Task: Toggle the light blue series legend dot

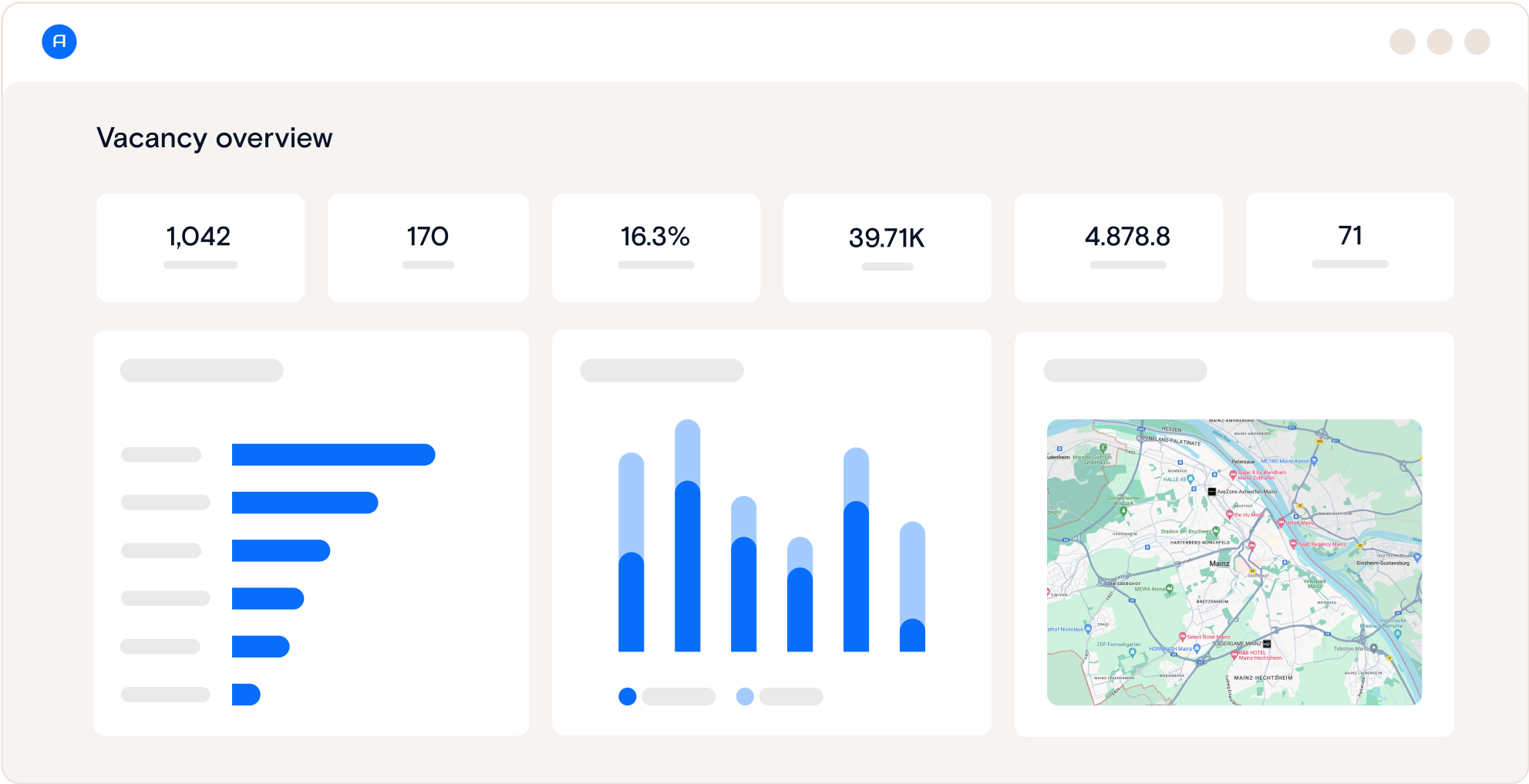Action: click(x=745, y=696)
